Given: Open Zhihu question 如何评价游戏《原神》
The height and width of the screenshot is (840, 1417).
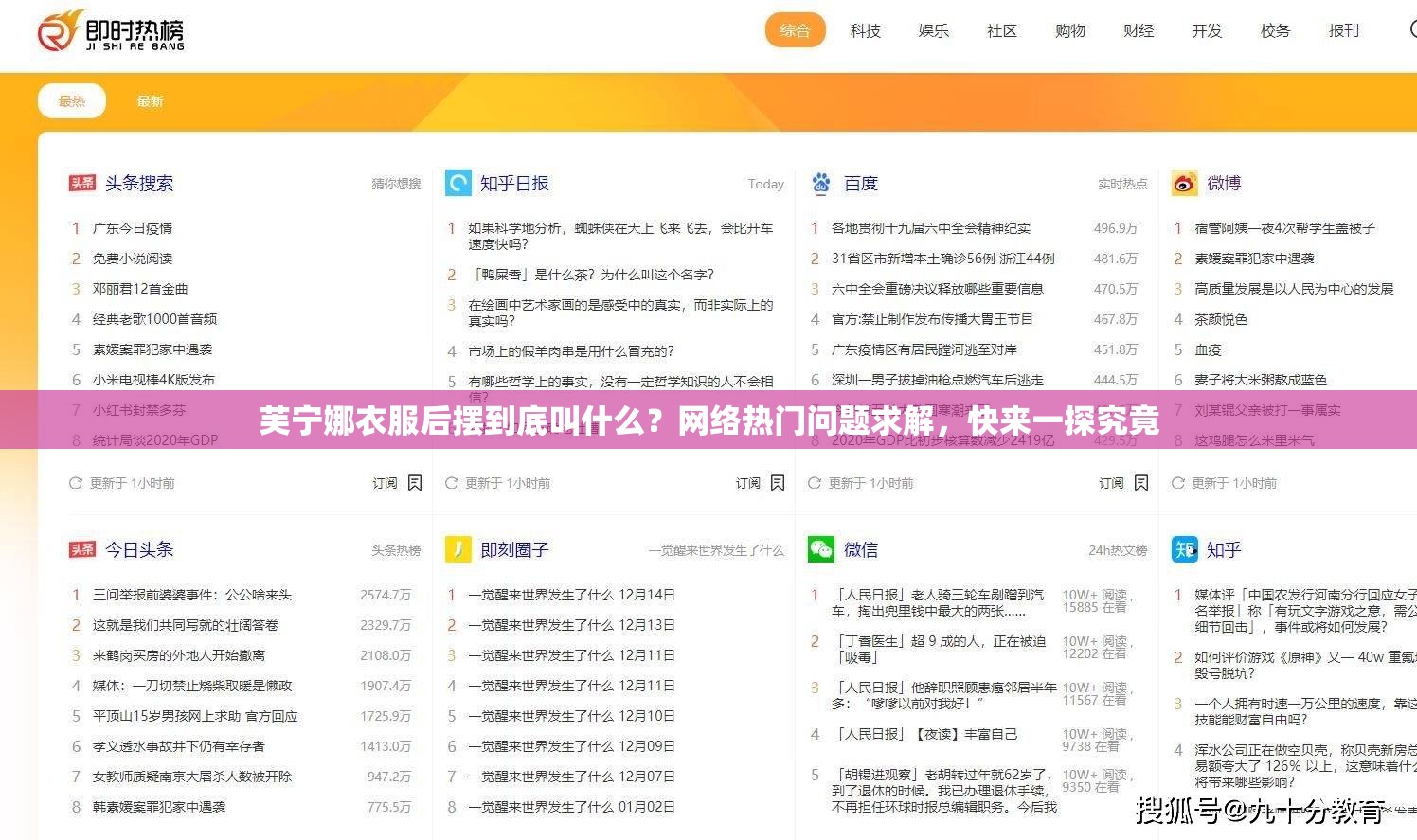Looking at the screenshot, I should point(1305,665).
